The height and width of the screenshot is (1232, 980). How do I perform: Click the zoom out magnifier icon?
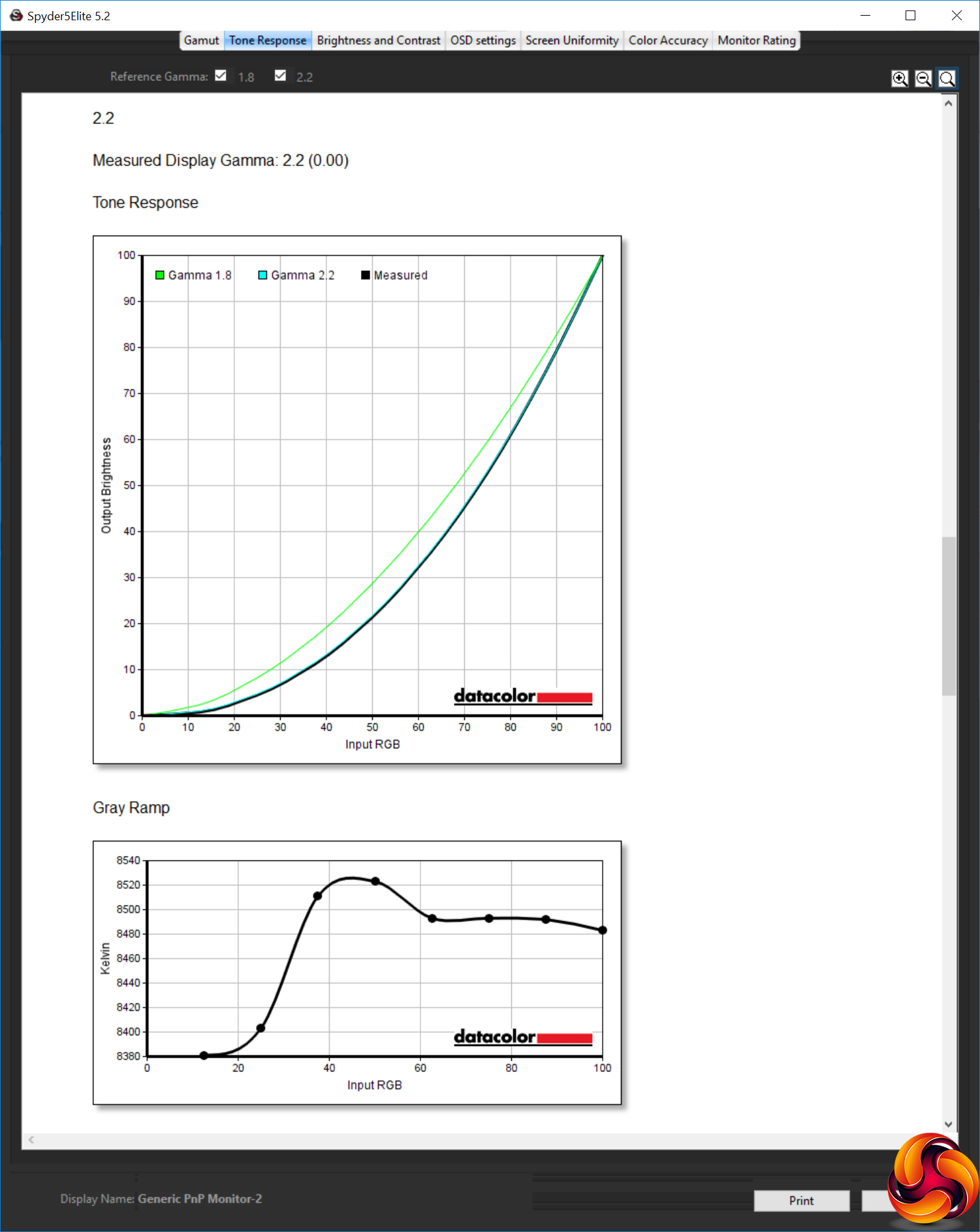click(x=923, y=78)
